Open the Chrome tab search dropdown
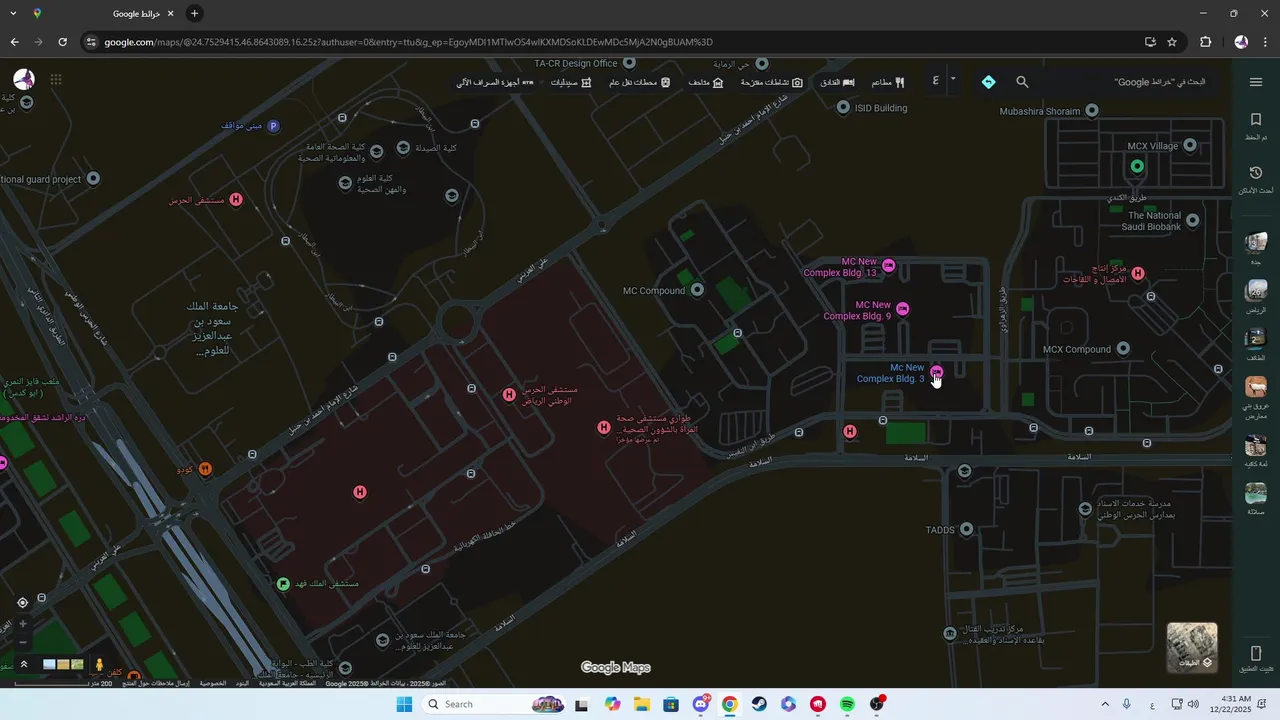Image resolution: width=1280 pixels, height=720 pixels. pyautogui.click(x=13, y=13)
